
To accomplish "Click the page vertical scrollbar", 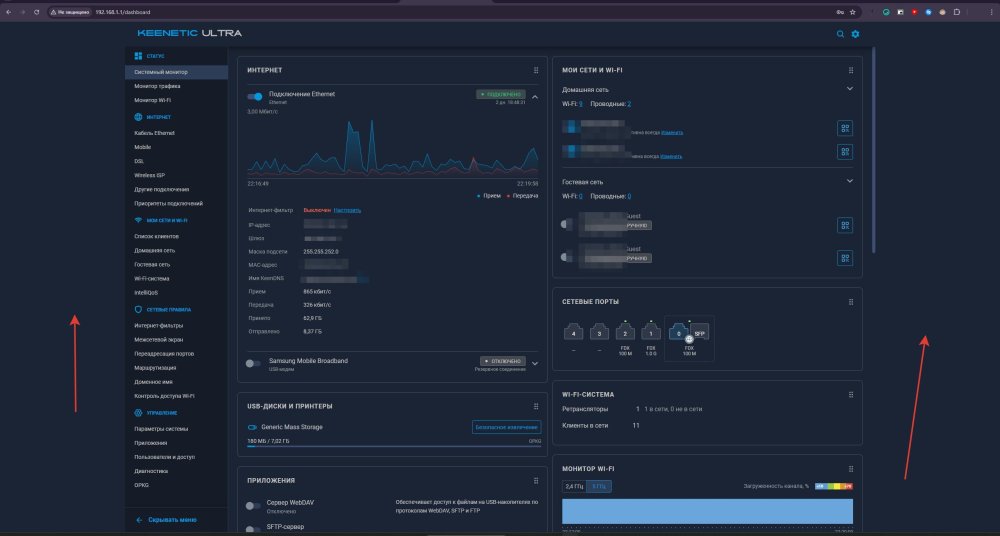I will [874, 150].
